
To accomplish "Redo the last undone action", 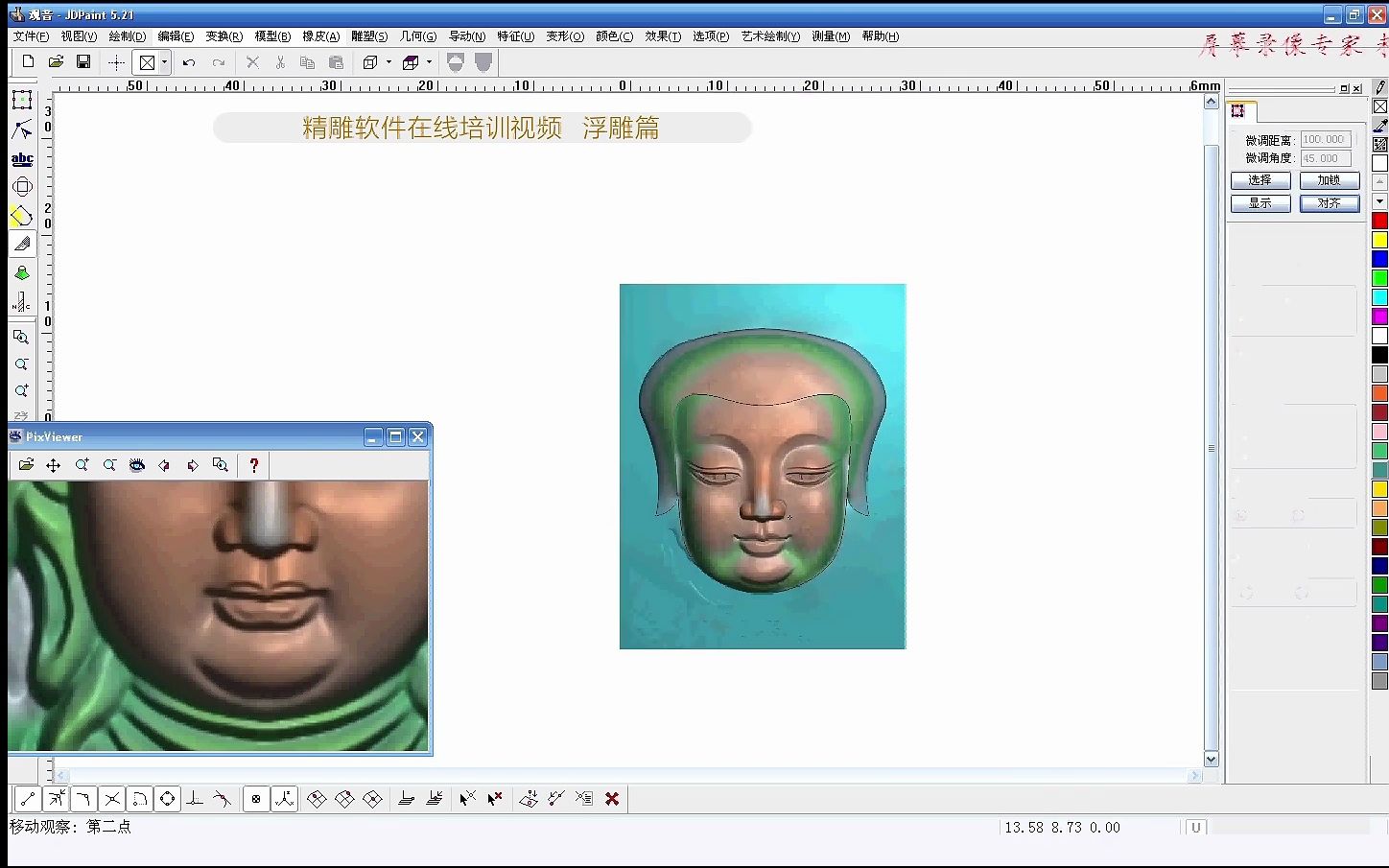I will [x=219, y=62].
